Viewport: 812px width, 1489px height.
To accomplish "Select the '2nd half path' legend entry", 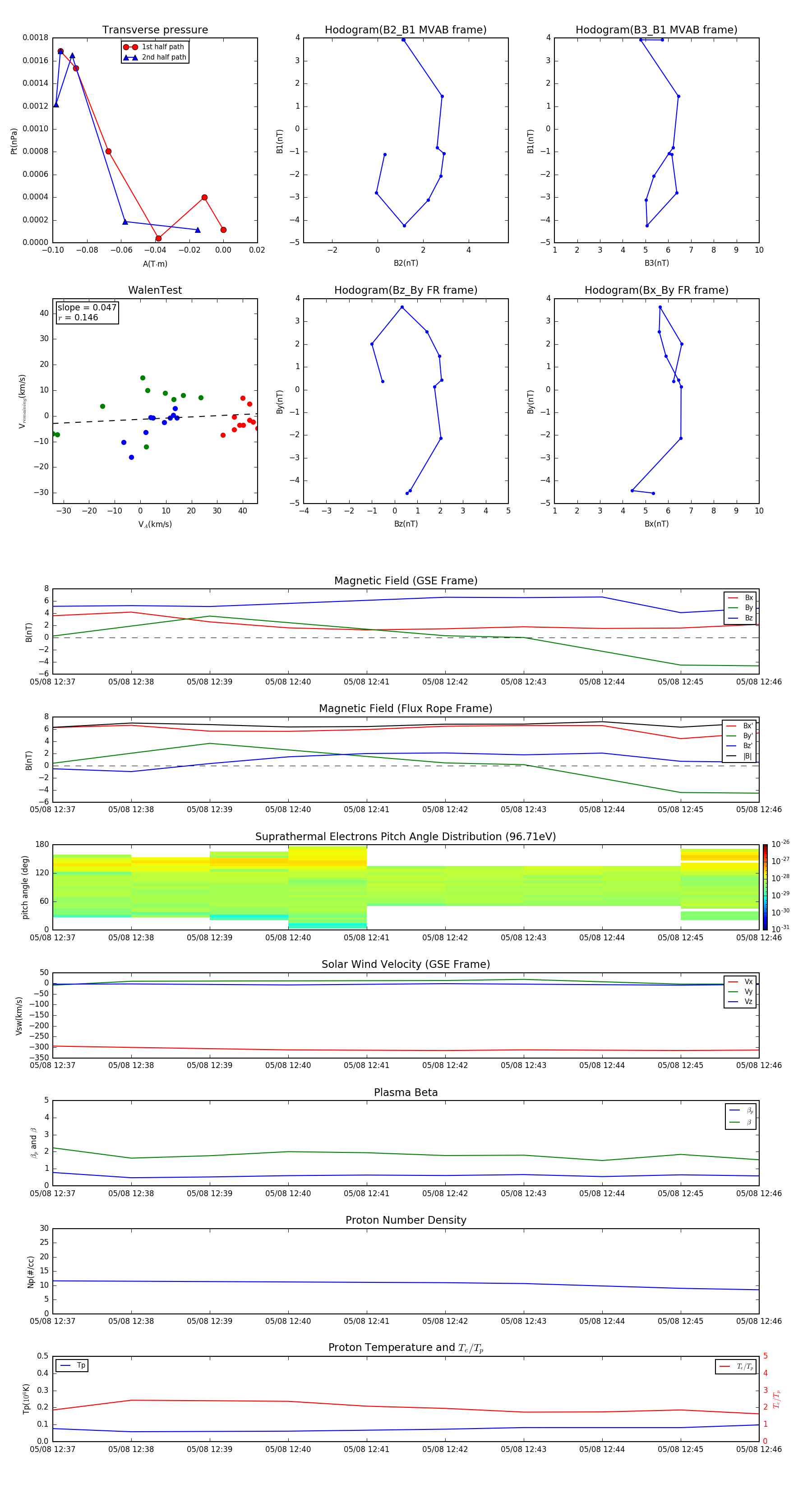I will tap(155, 57).
